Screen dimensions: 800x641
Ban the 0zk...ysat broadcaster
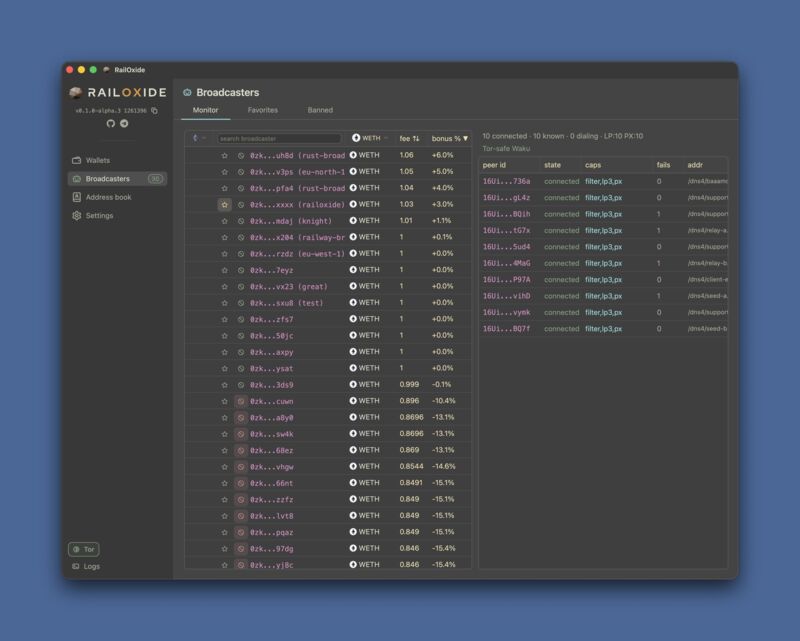coord(241,368)
